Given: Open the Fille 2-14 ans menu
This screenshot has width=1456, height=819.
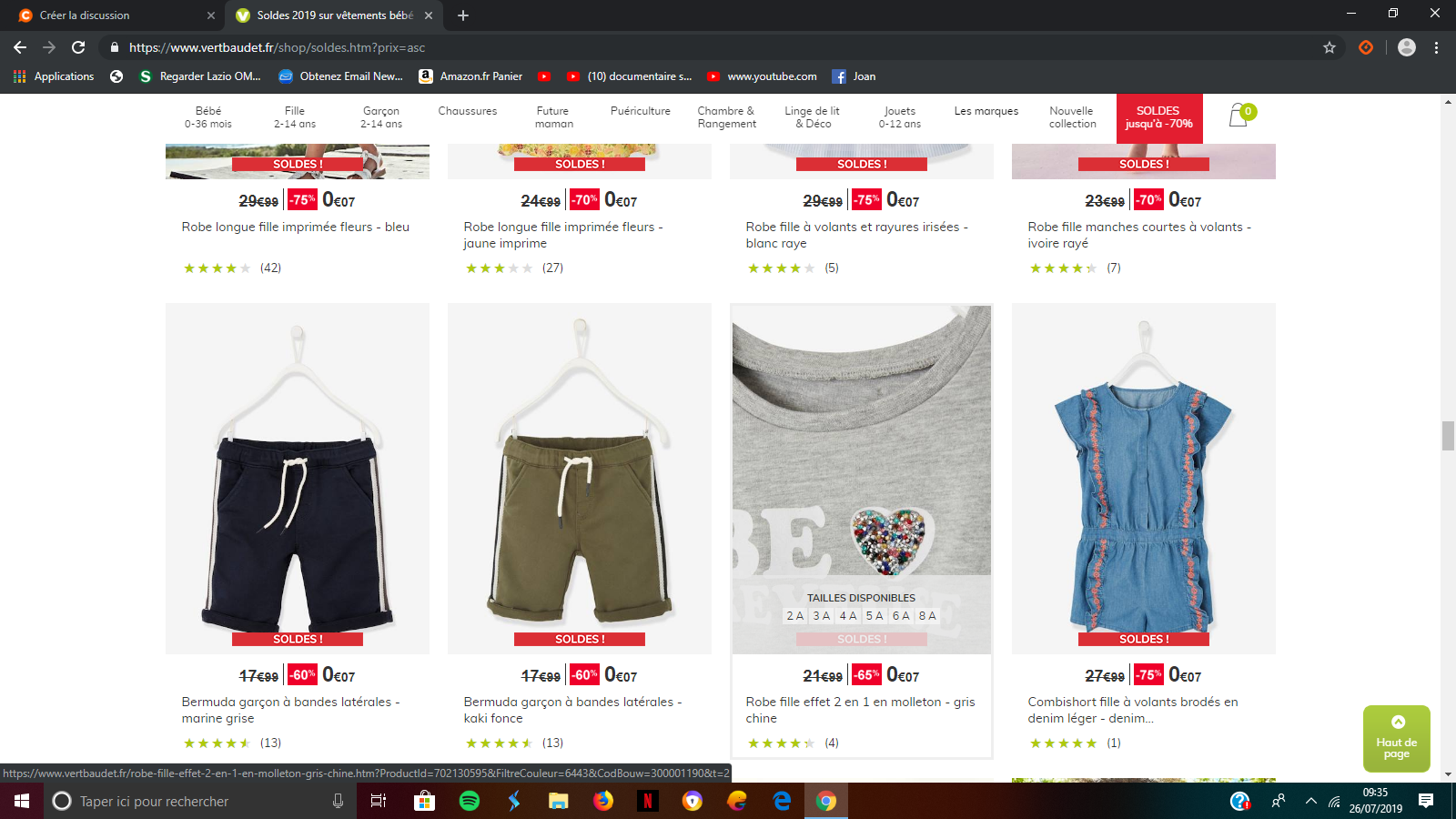Looking at the screenshot, I should click(295, 117).
